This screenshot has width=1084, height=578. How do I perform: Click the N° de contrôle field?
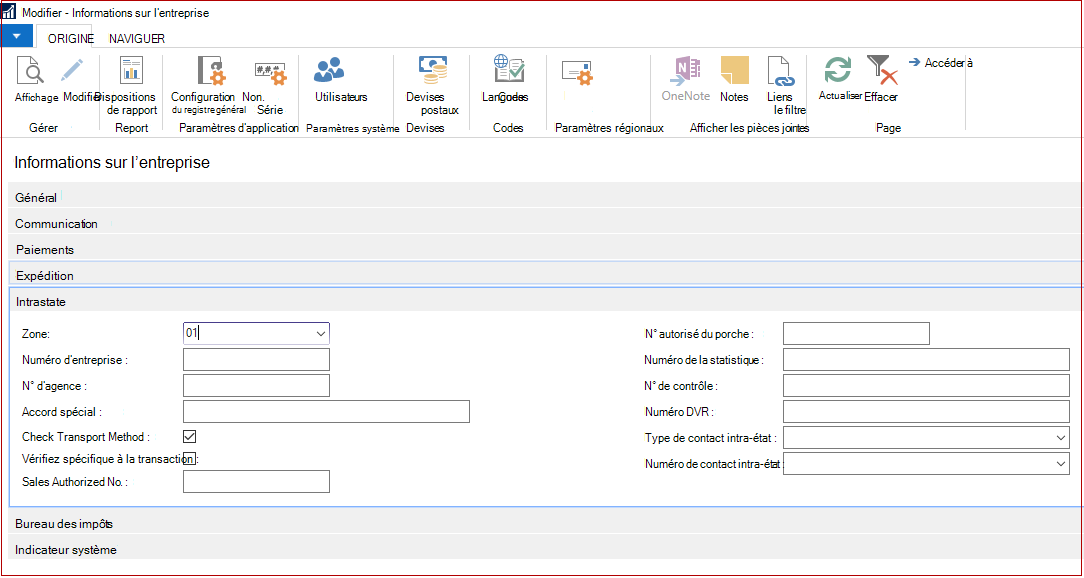click(926, 385)
